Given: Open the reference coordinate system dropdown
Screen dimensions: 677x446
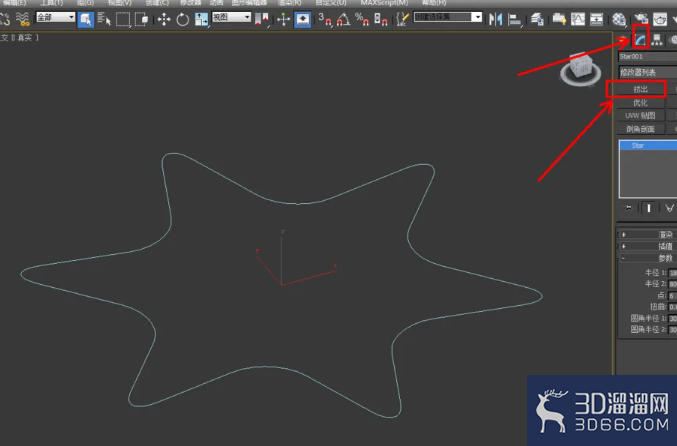Looking at the screenshot, I should pos(231,17).
